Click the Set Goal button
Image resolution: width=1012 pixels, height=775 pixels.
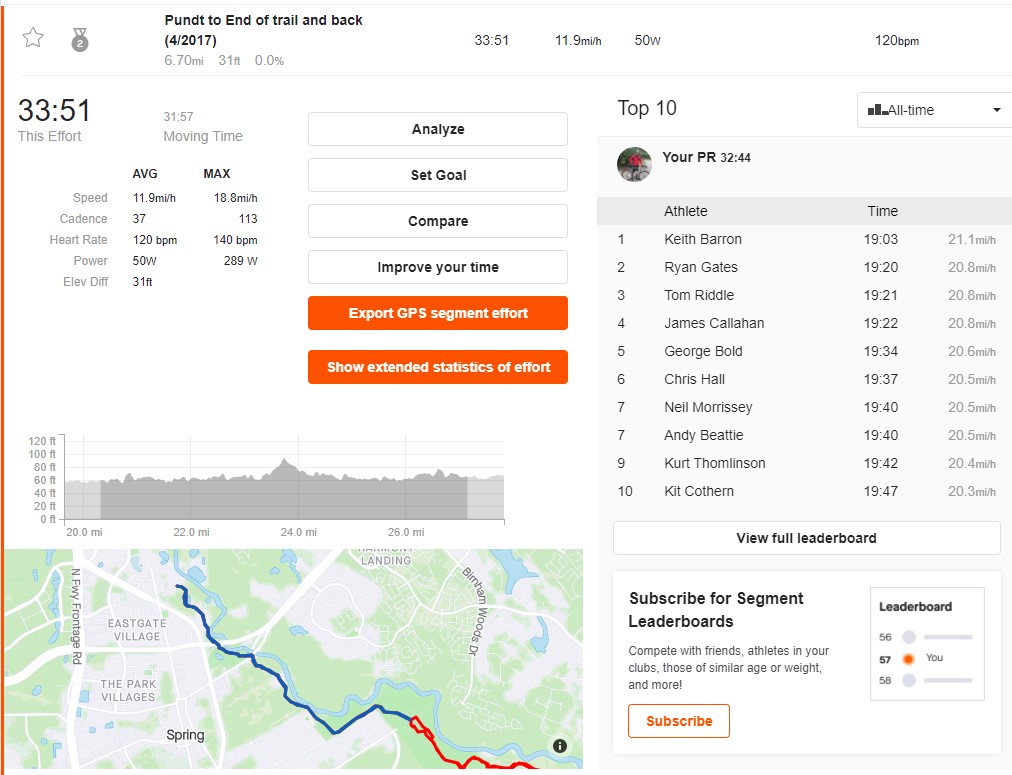pyautogui.click(x=438, y=175)
